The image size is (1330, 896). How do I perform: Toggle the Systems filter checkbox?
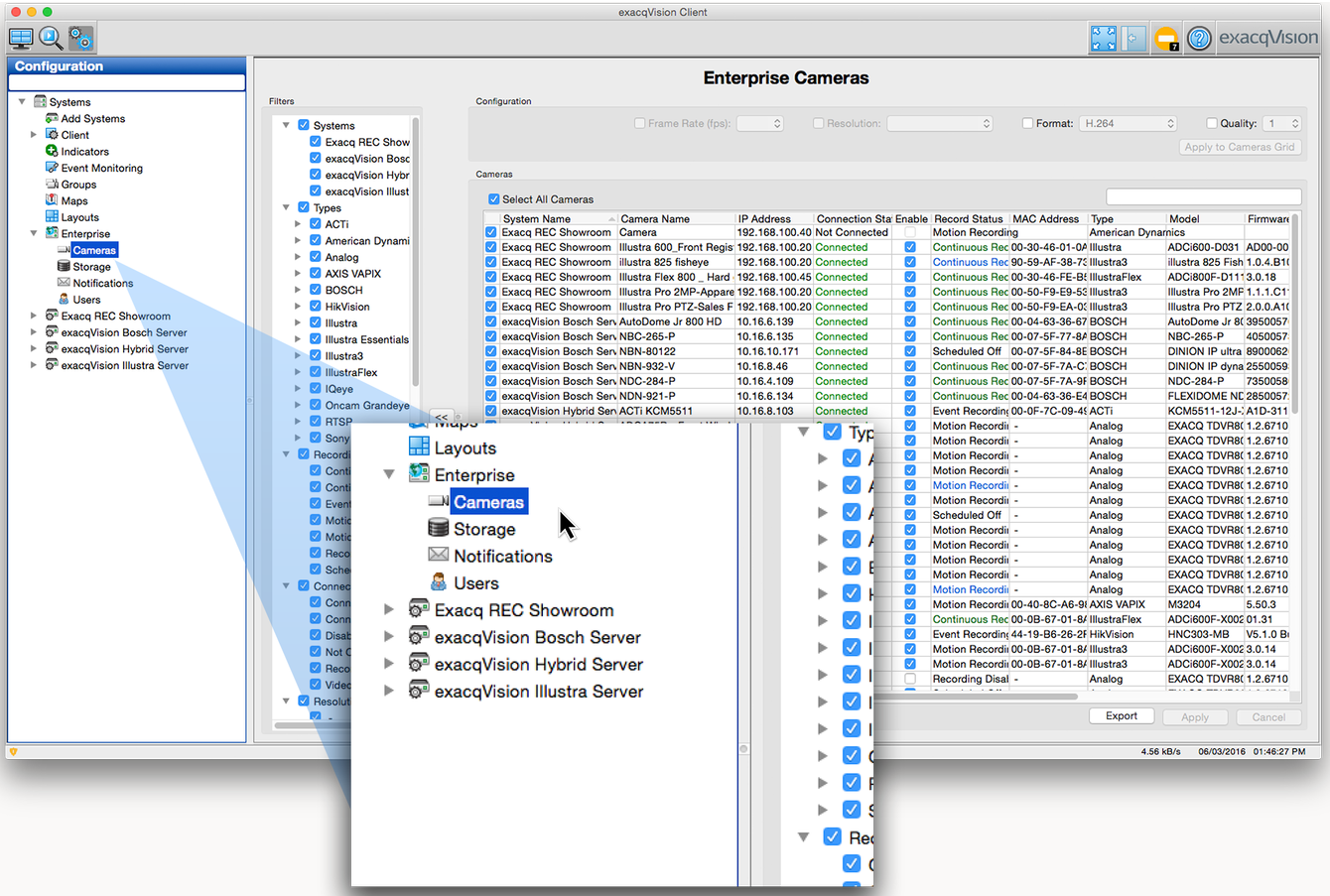(304, 125)
